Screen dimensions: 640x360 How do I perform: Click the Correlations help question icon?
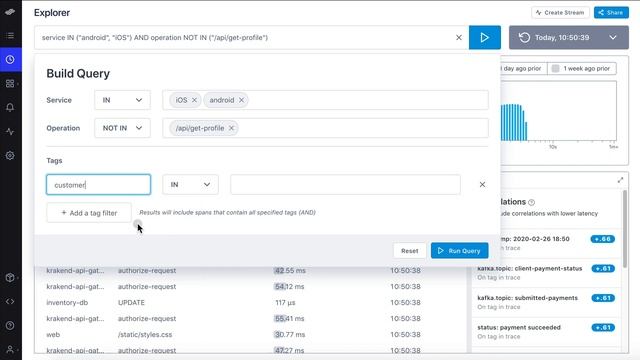pyautogui.click(x=531, y=202)
